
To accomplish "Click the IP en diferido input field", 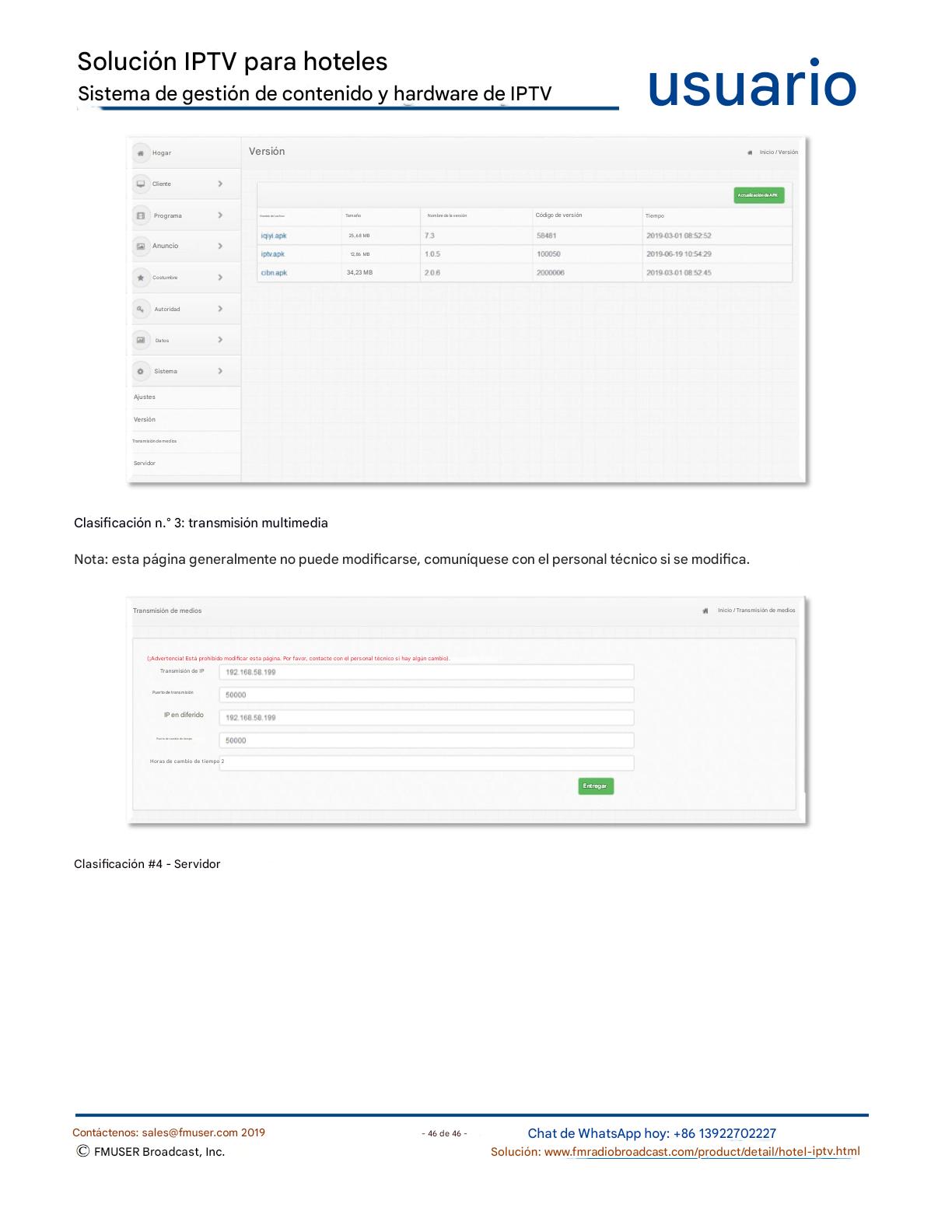I will tap(426, 717).
